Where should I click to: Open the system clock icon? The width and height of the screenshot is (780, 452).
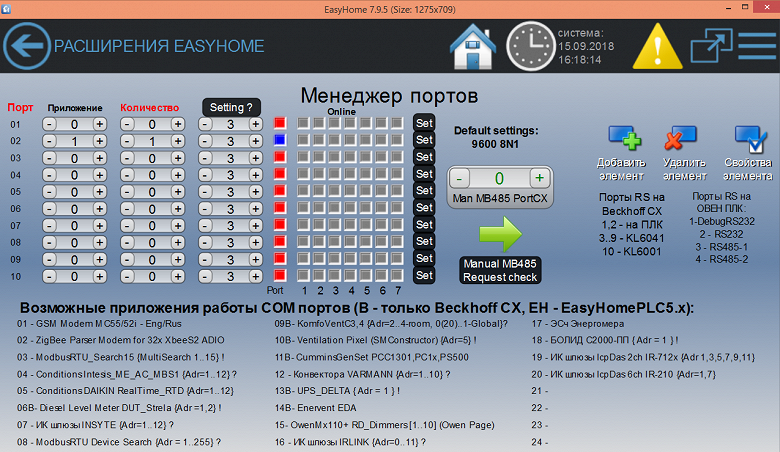pos(531,46)
